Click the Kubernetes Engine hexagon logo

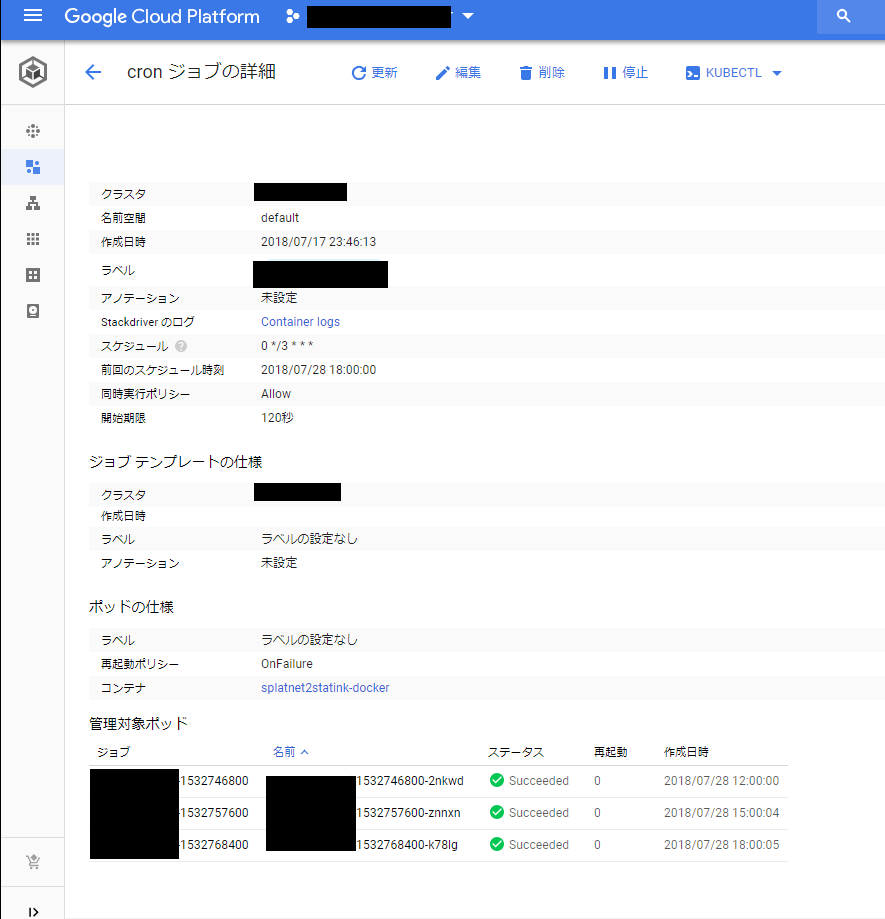[31, 71]
